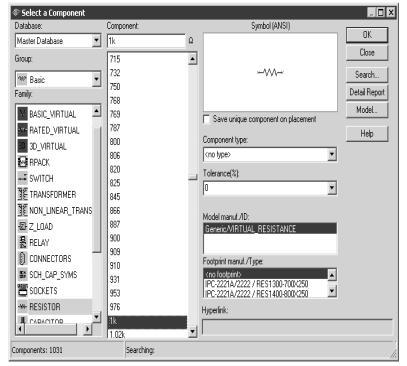
Task: Select the SCH_CAP_SYMS family icon
Action: [x=22, y=274]
